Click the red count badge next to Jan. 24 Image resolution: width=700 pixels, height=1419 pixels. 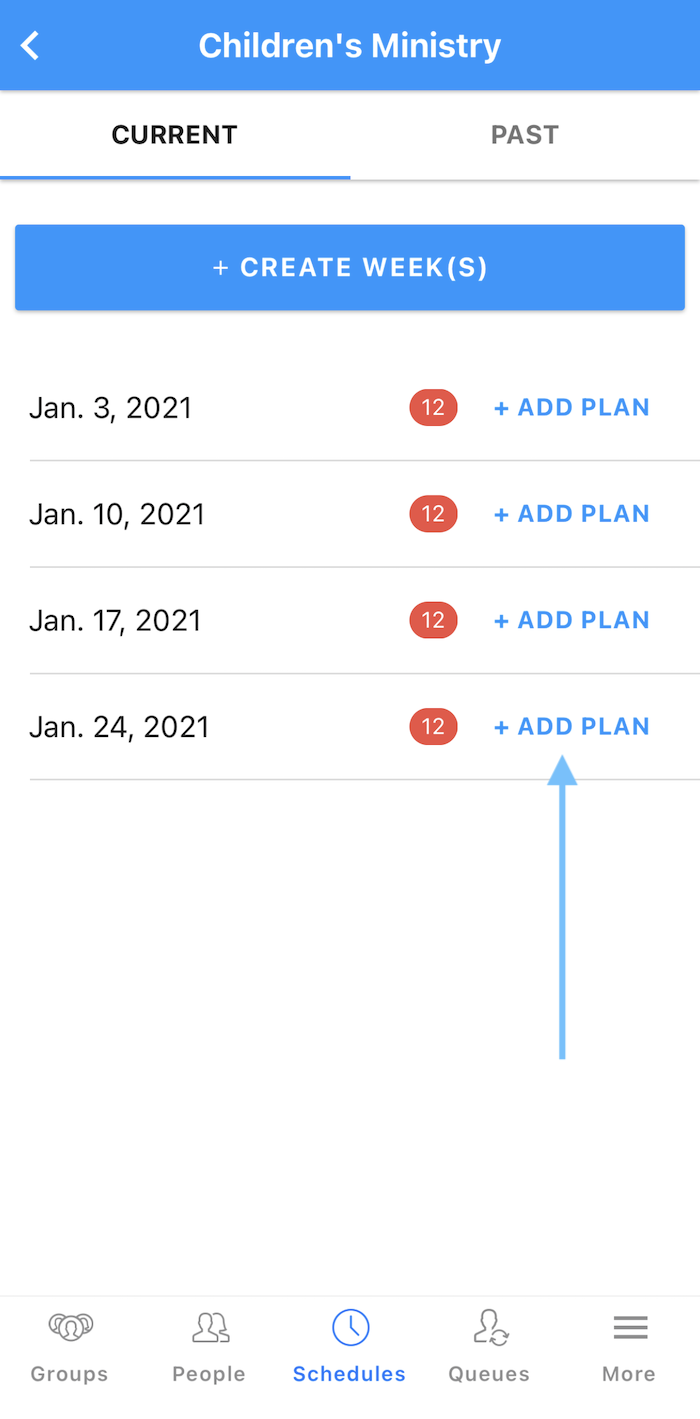[433, 726]
